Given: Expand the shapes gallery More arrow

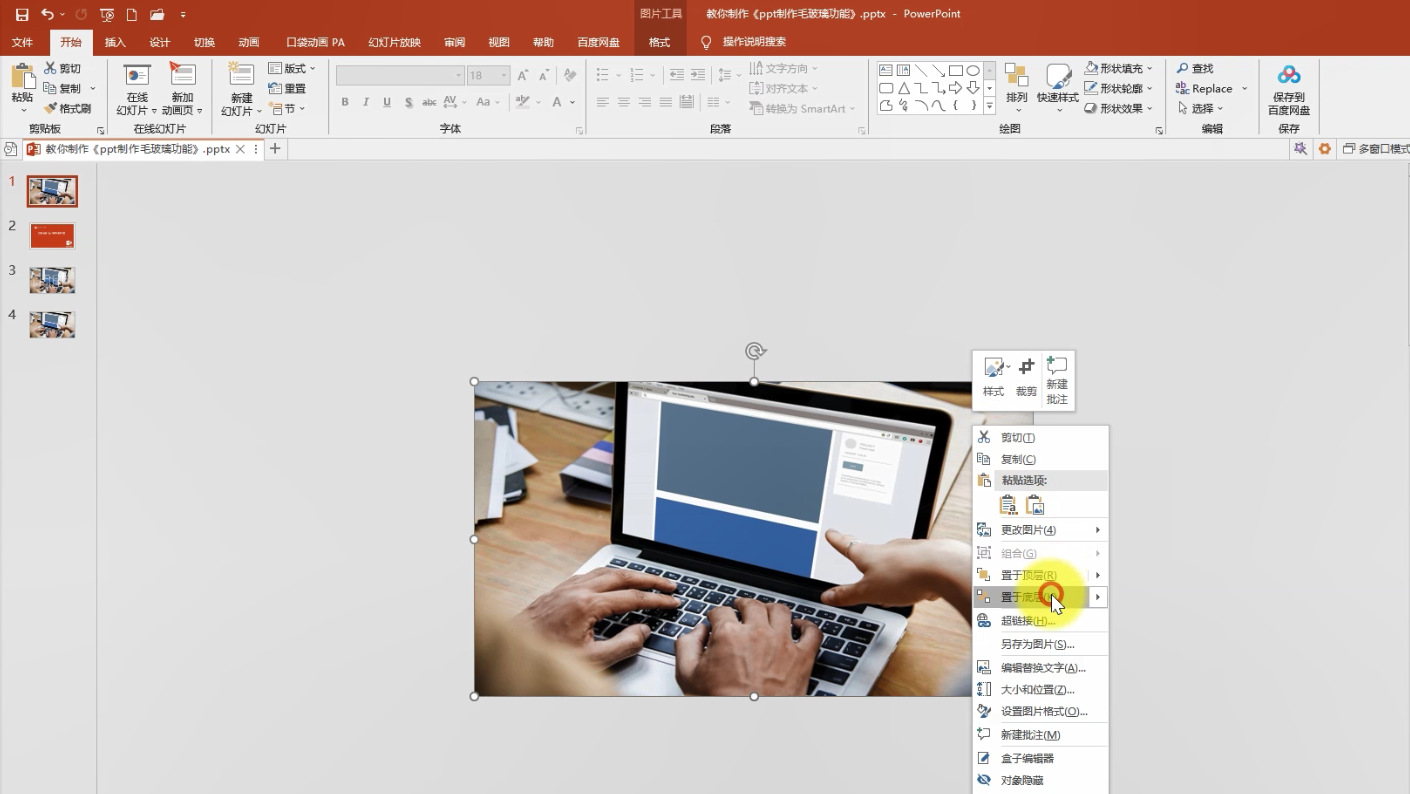Looking at the screenshot, I should pos(990,106).
